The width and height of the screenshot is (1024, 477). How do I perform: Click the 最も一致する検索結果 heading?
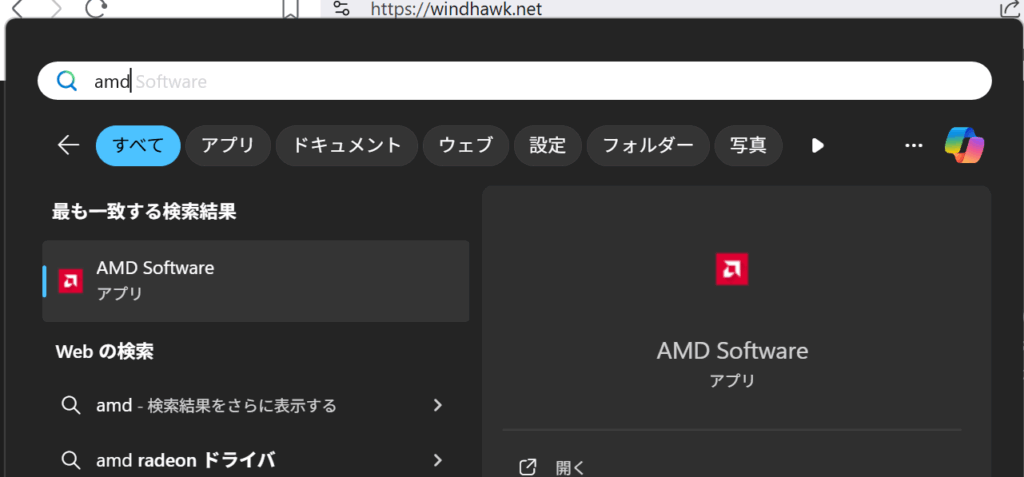[144, 212]
